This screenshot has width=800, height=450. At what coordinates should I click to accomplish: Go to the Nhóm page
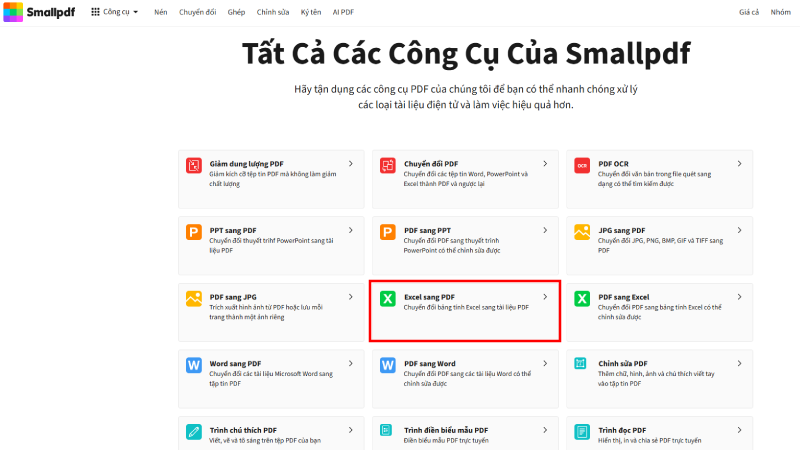click(781, 12)
